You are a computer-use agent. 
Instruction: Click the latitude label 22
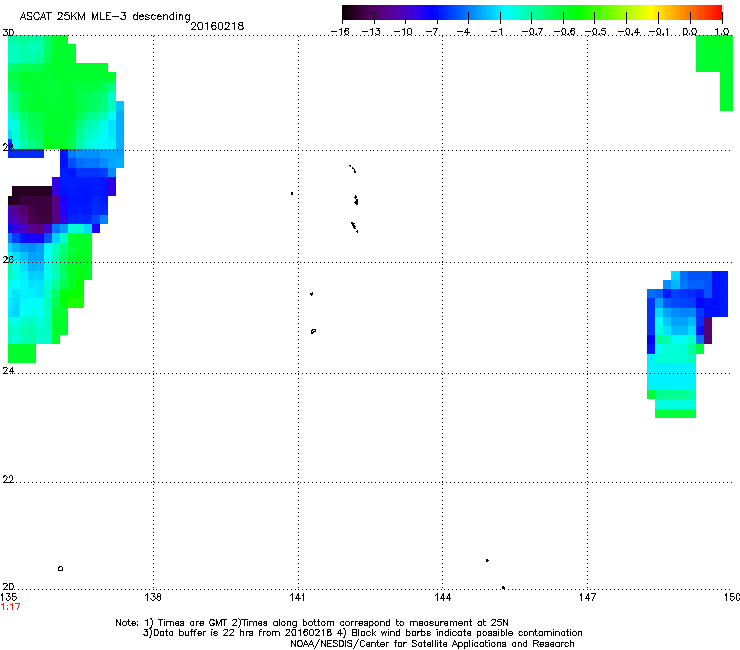[x=8, y=479]
